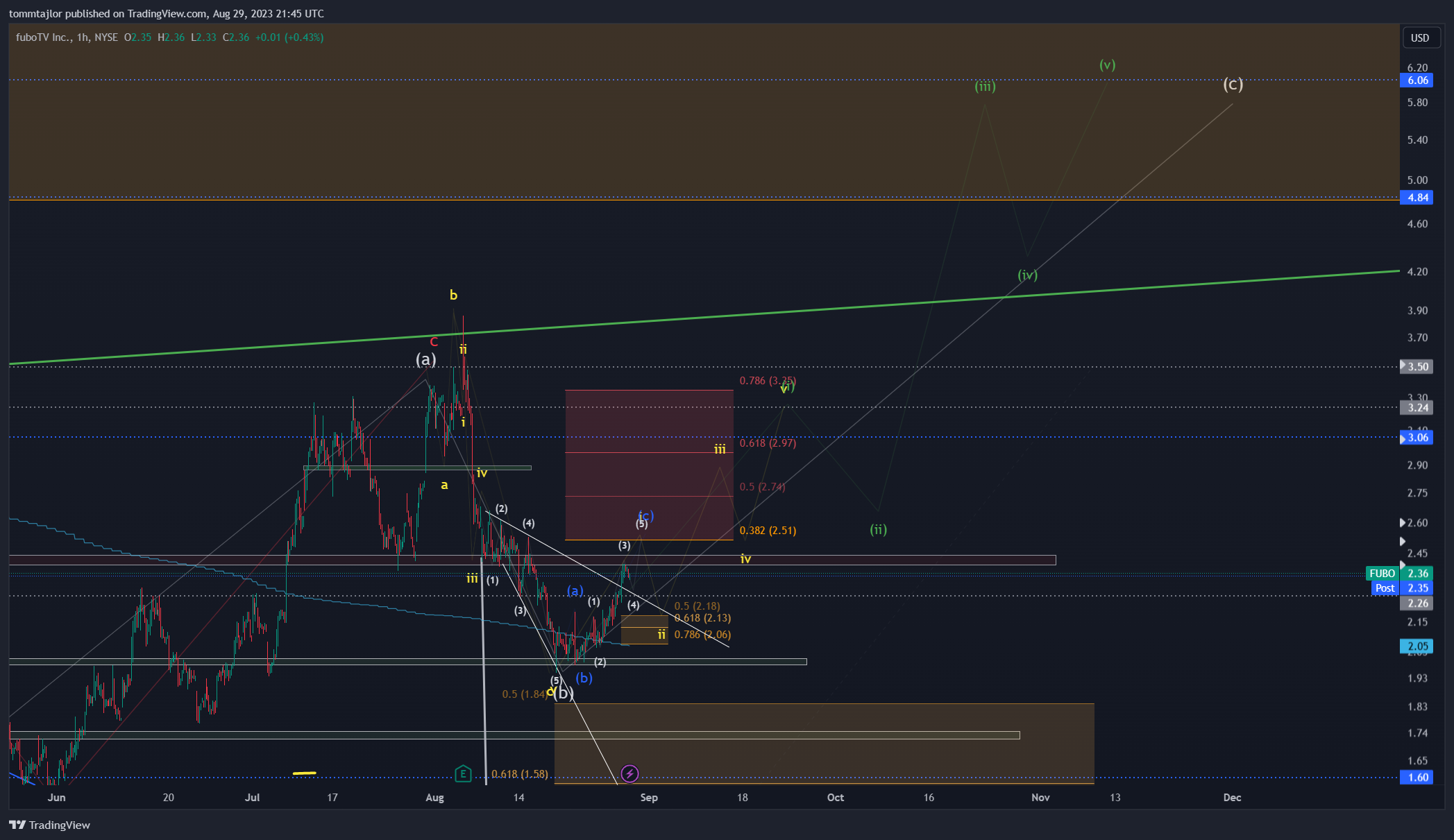1454x840 pixels.
Task: Select the 3.50 gray price level label
Action: (1417, 366)
